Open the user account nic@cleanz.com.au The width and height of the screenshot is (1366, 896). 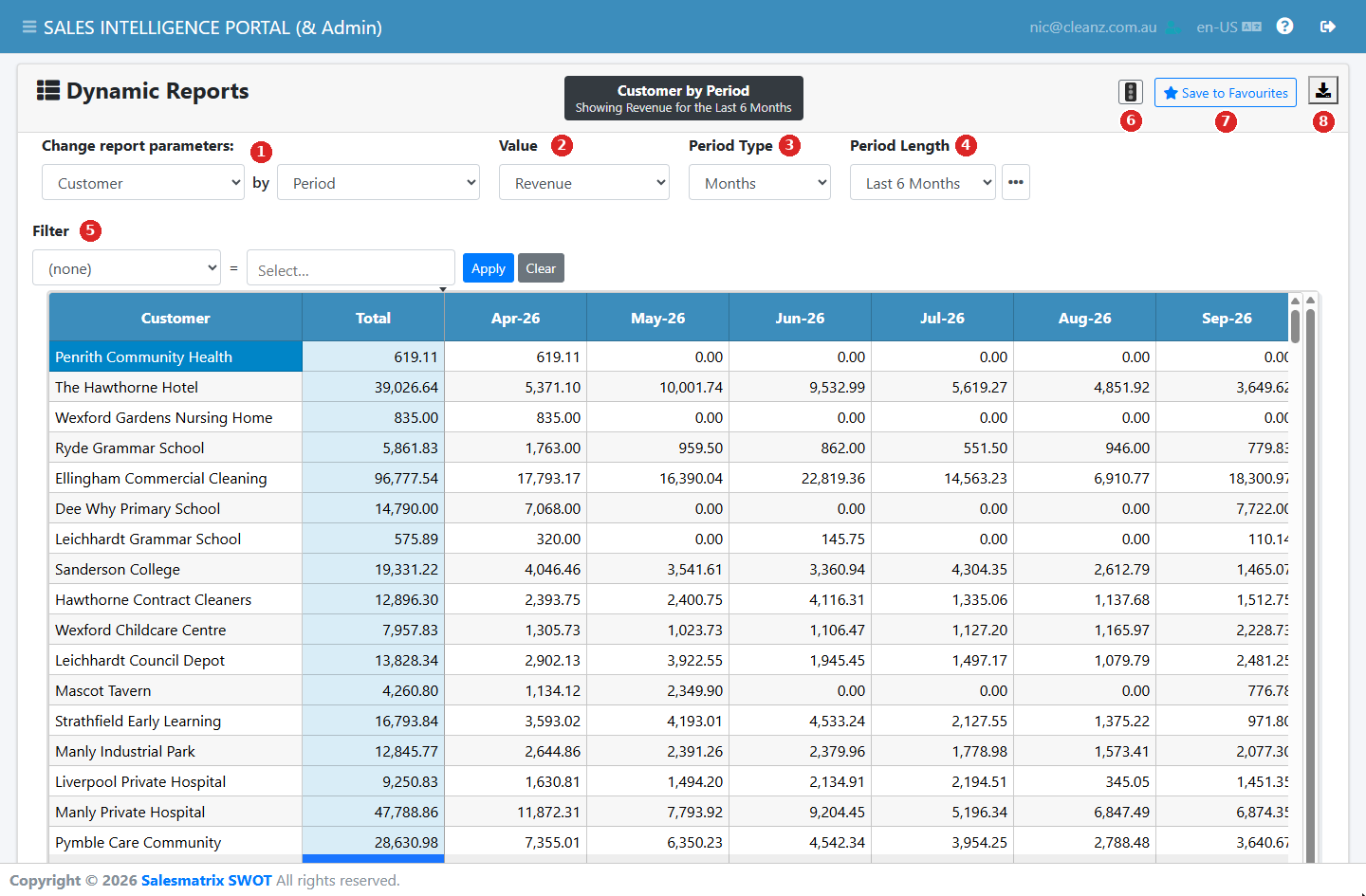coord(1104,27)
